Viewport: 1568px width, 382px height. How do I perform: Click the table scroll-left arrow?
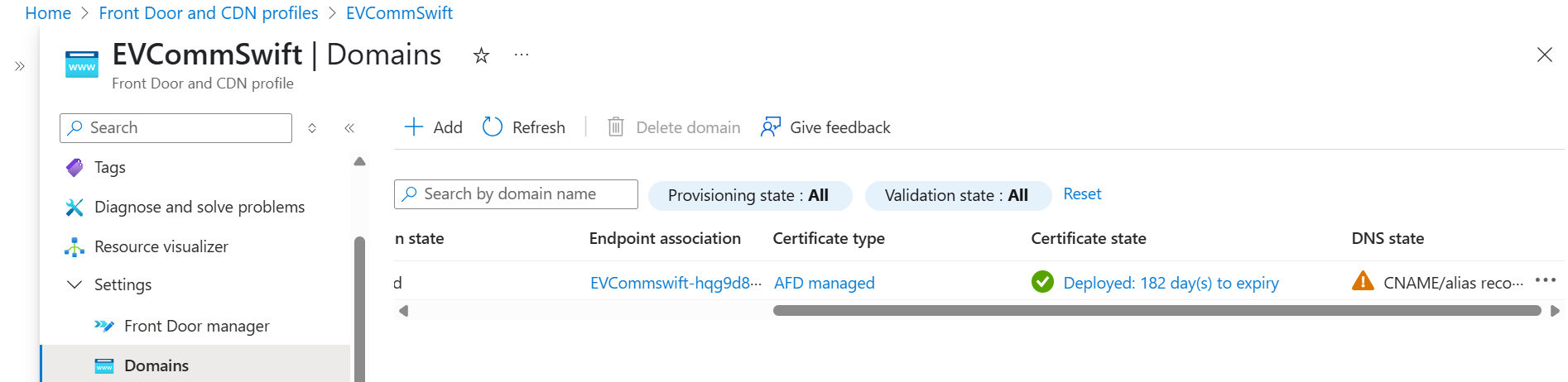pyautogui.click(x=403, y=311)
